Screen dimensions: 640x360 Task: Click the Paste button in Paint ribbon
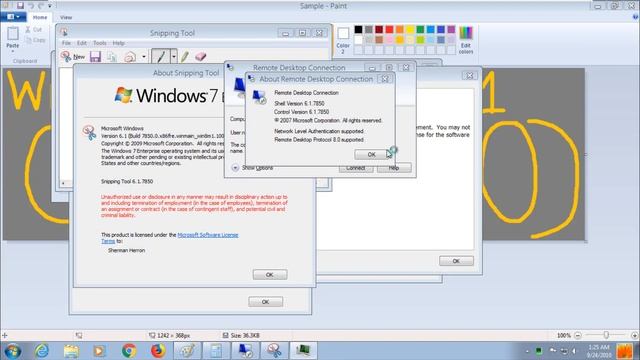click(13, 38)
